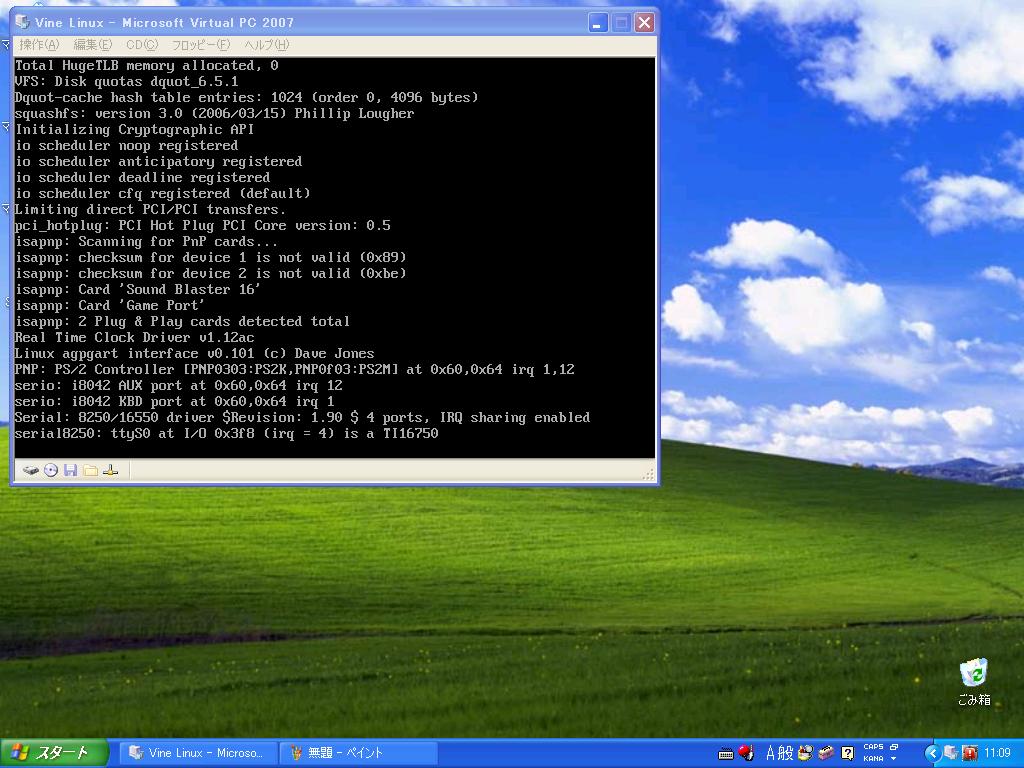Toggle the A input mode indicator
The image size is (1024, 768).
point(771,753)
